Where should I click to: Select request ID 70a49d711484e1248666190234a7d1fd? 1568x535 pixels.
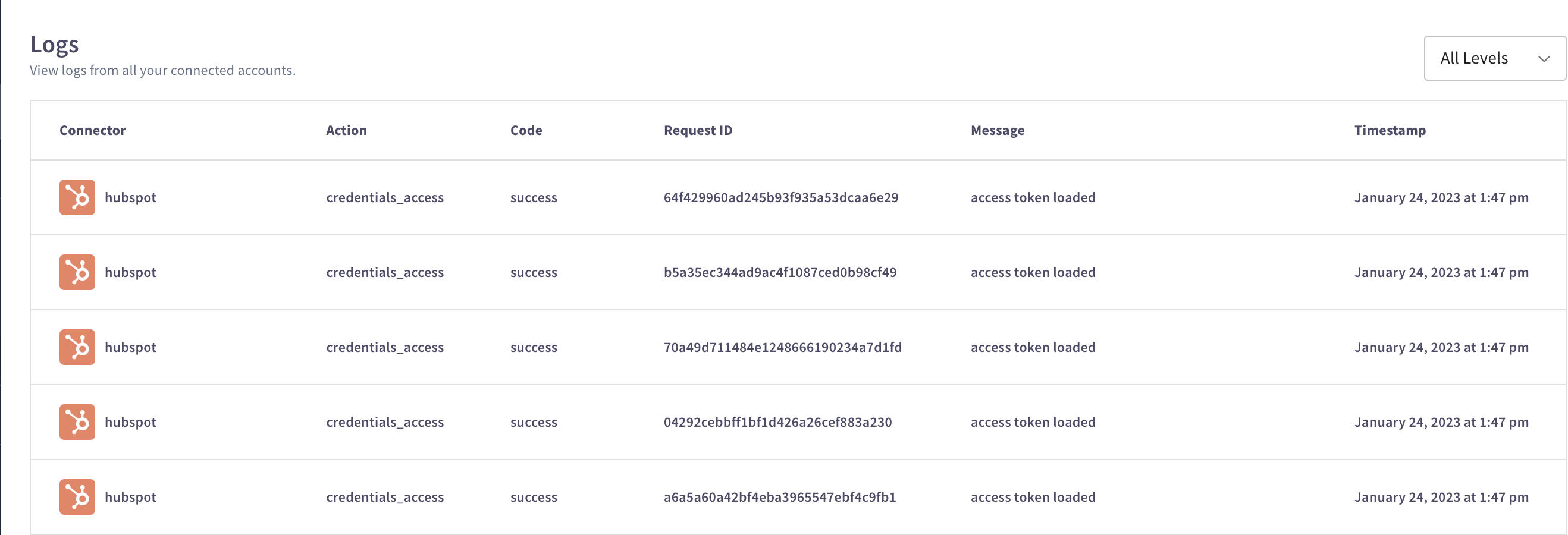[x=782, y=347]
